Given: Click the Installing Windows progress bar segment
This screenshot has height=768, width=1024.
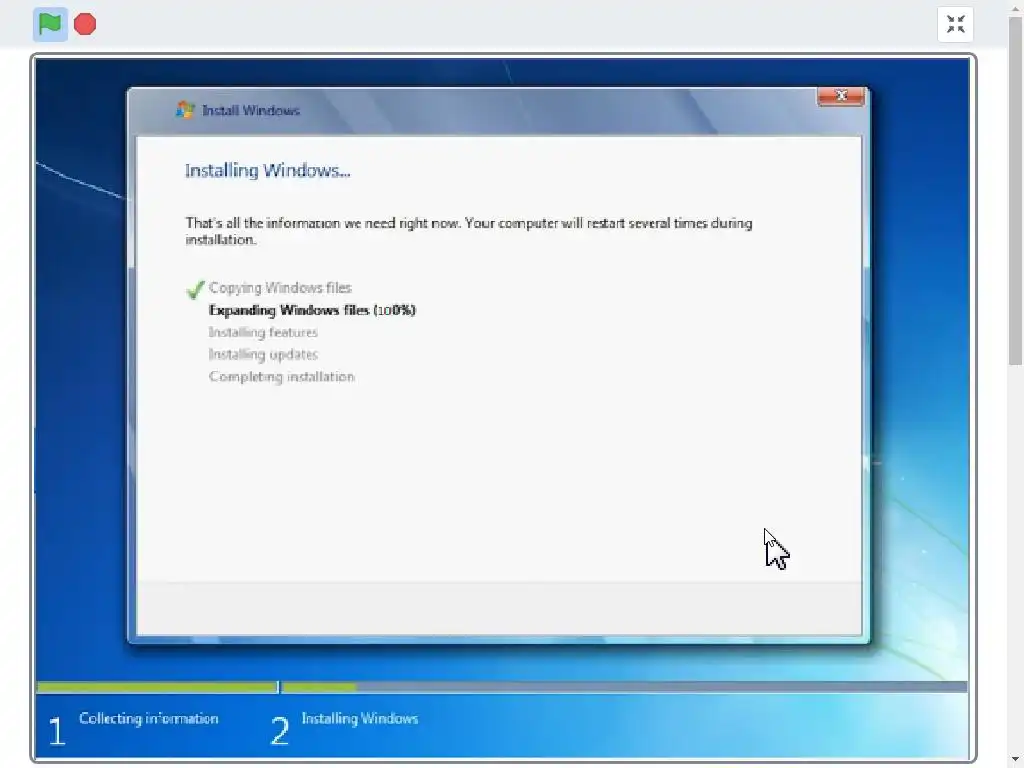Looking at the screenshot, I should click(624, 687).
